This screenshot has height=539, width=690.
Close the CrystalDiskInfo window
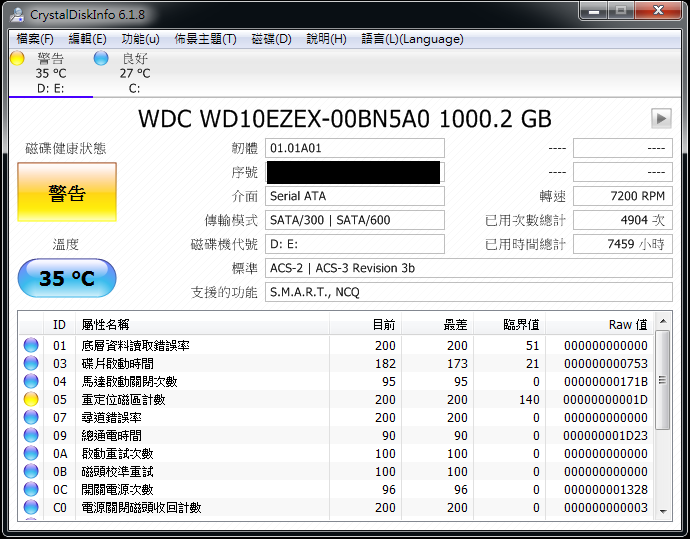pyautogui.click(x=658, y=11)
